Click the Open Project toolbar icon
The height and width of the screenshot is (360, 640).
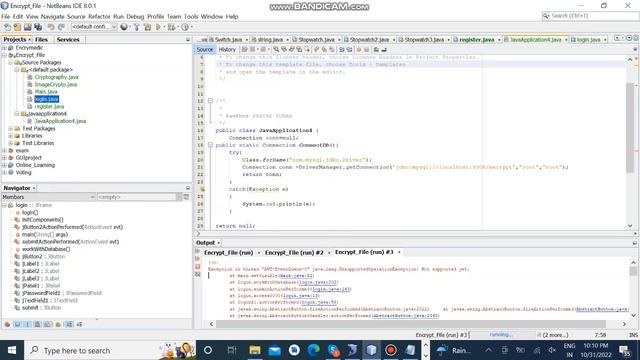pyautogui.click(x=27, y=27)
